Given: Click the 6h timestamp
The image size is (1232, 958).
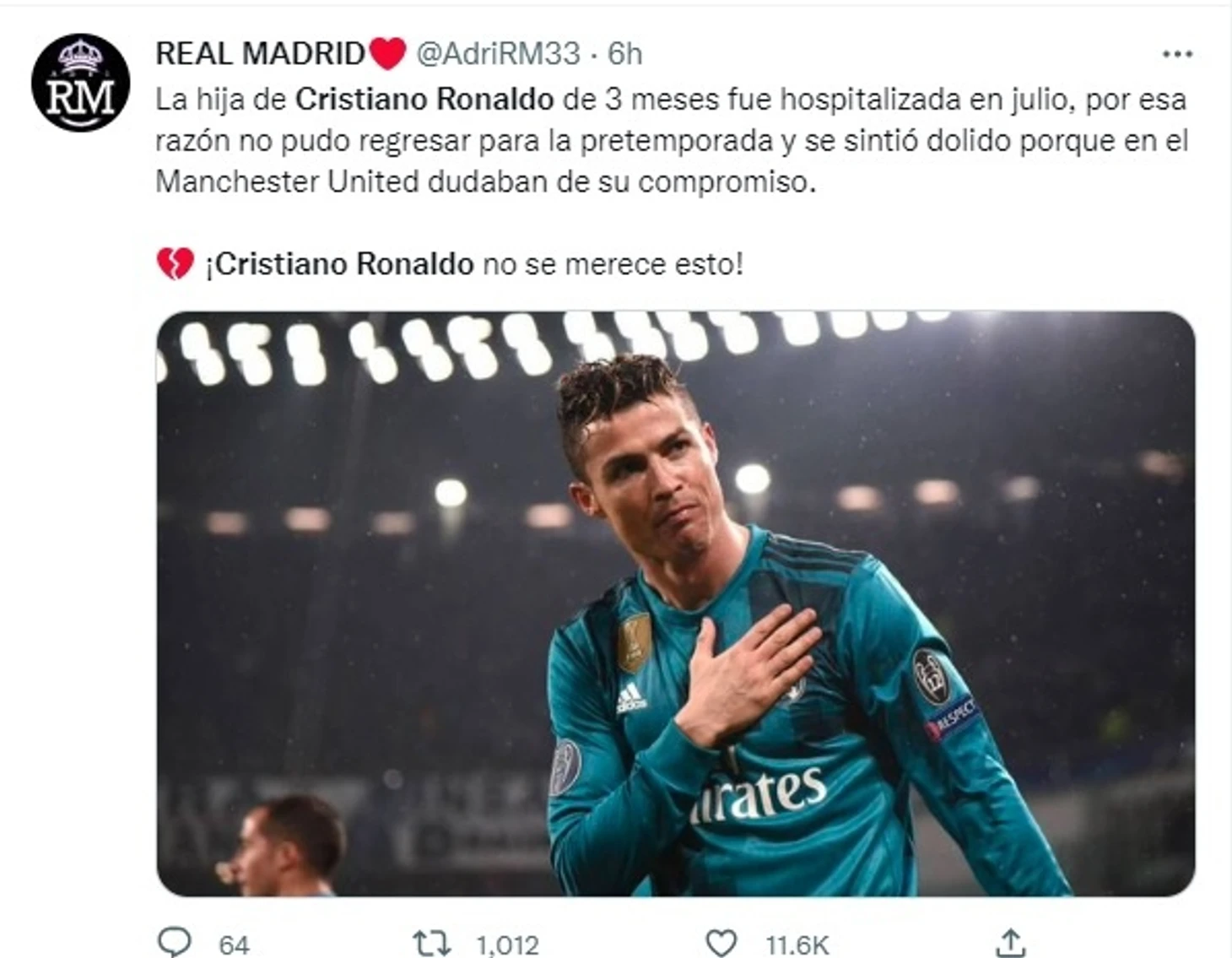Looking at the screenshot, I should click(625, 54).
